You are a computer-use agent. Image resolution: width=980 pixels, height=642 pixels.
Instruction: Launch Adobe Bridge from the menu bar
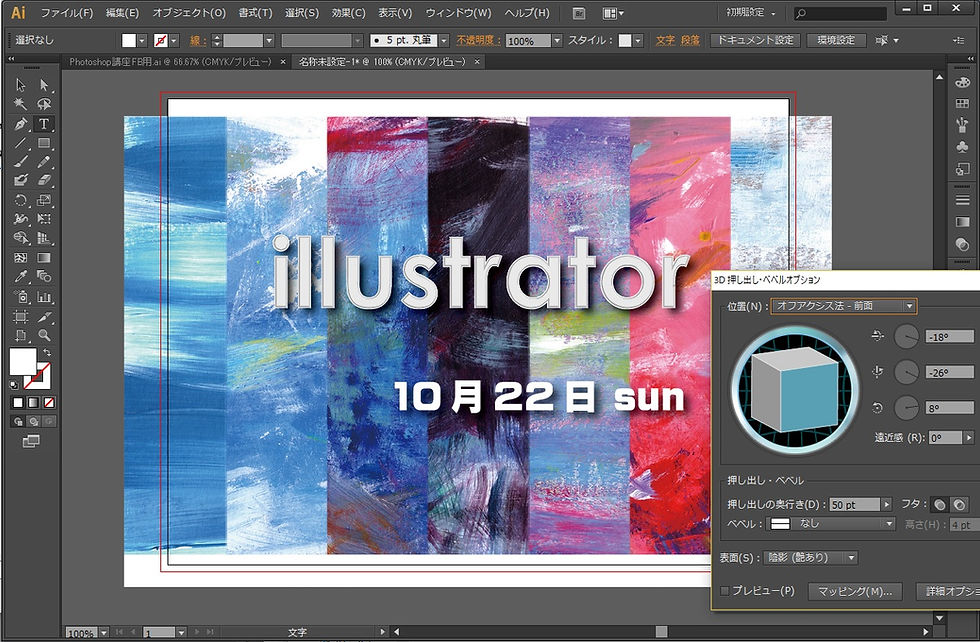tap(579, 13)
